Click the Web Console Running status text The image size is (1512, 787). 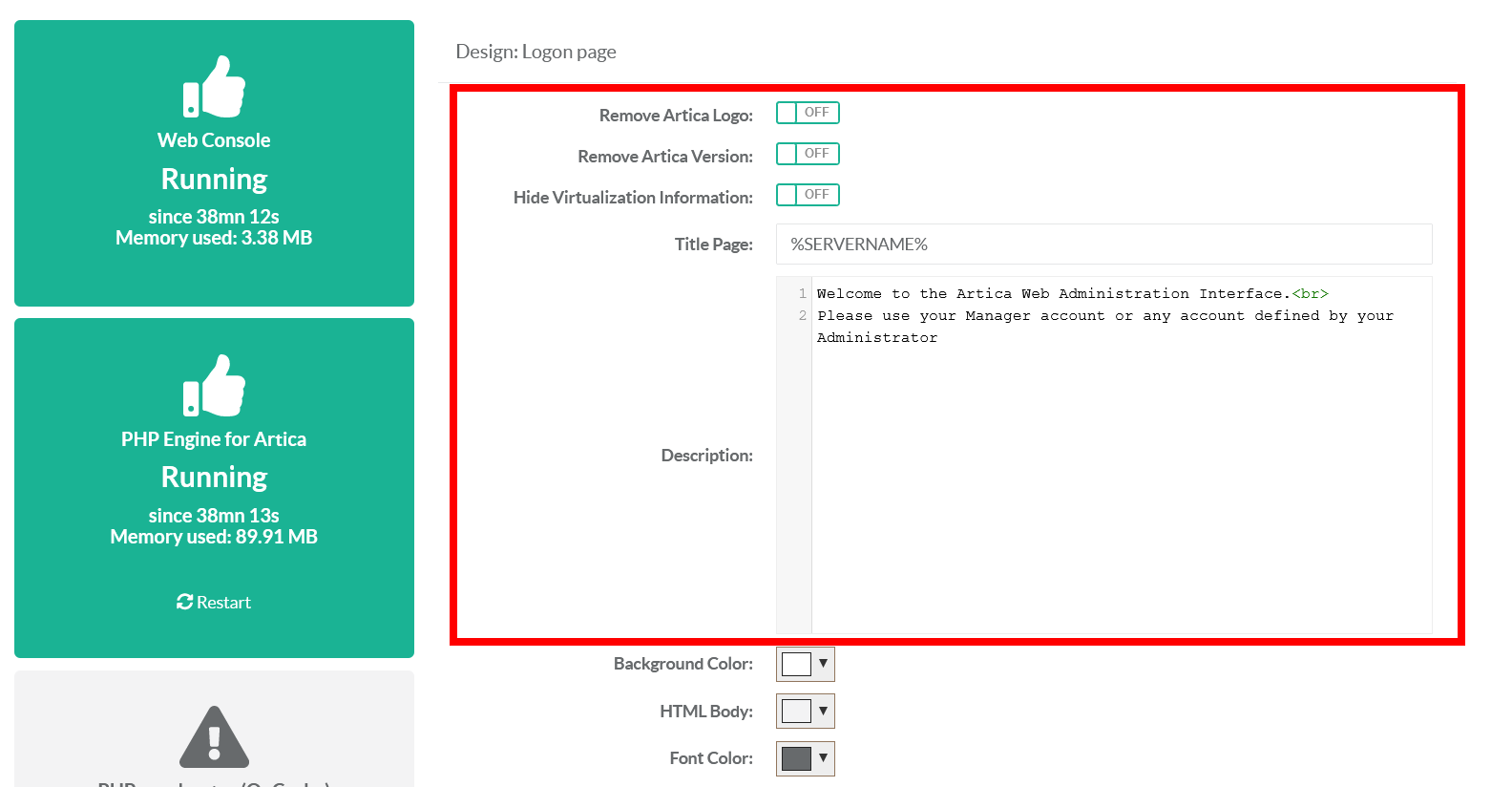(214, 180)
